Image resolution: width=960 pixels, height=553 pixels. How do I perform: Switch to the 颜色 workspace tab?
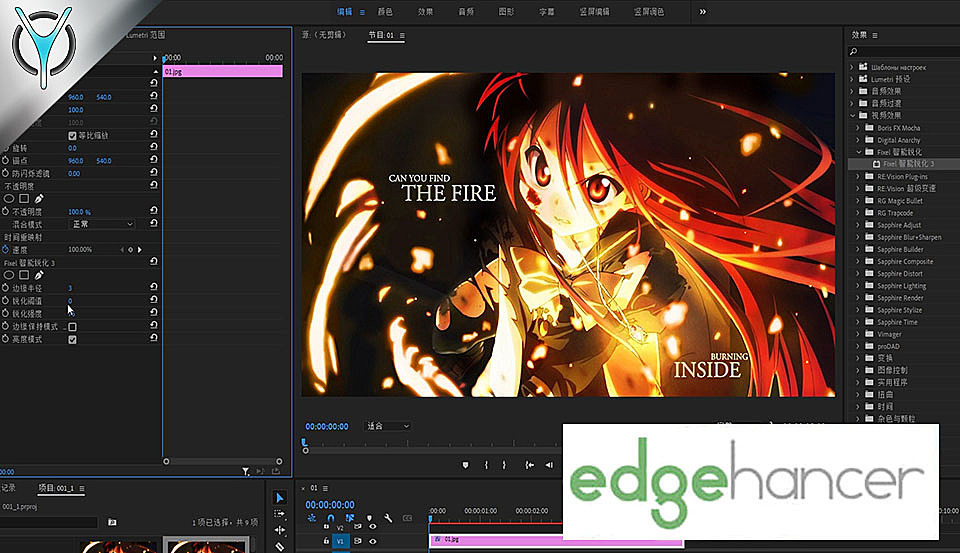[x=385, y=12]
